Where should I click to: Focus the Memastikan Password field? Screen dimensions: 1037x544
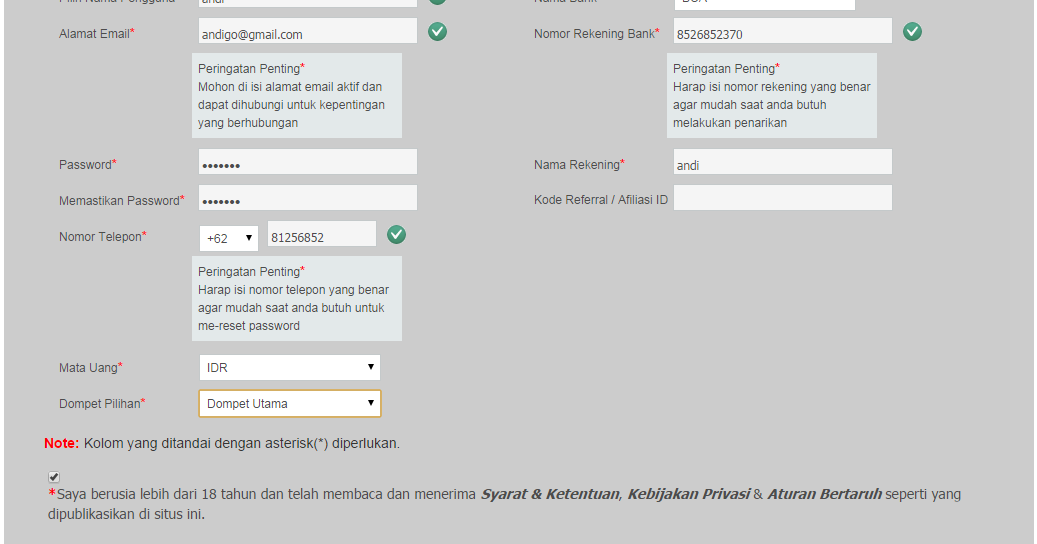308,198
